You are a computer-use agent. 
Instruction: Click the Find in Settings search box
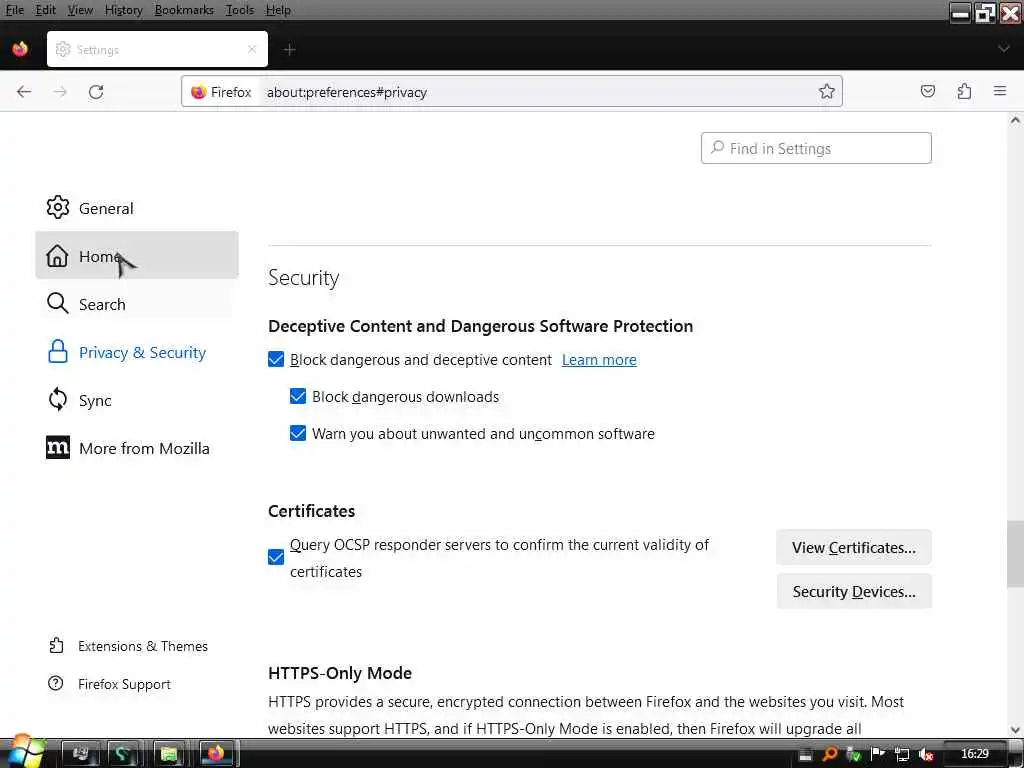pyautogui.click(x=816, y=148)
